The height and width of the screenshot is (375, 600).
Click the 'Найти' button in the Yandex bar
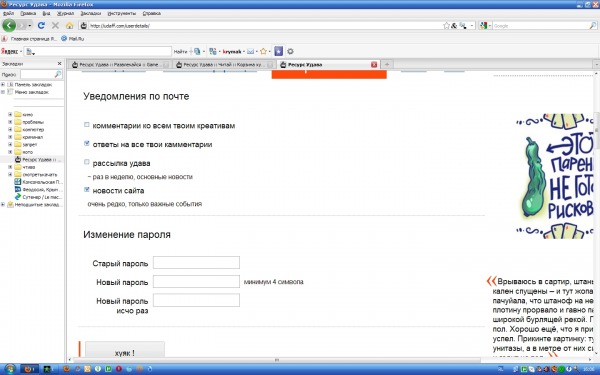(x=181, y=51)
